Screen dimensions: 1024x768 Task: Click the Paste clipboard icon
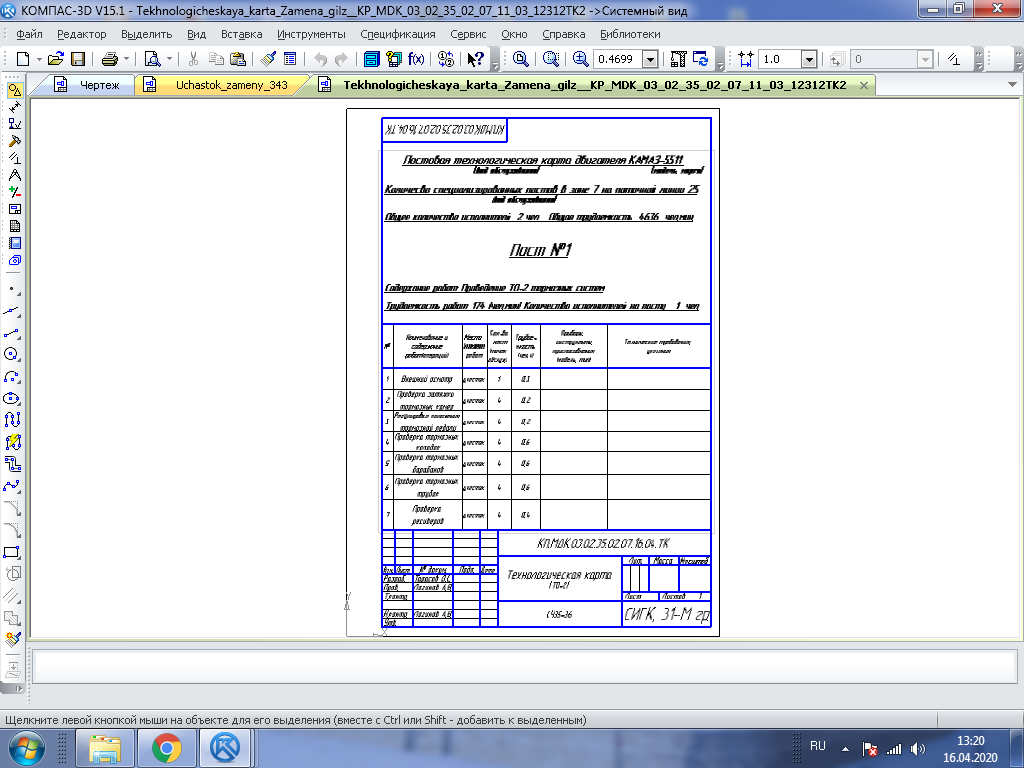237,59
